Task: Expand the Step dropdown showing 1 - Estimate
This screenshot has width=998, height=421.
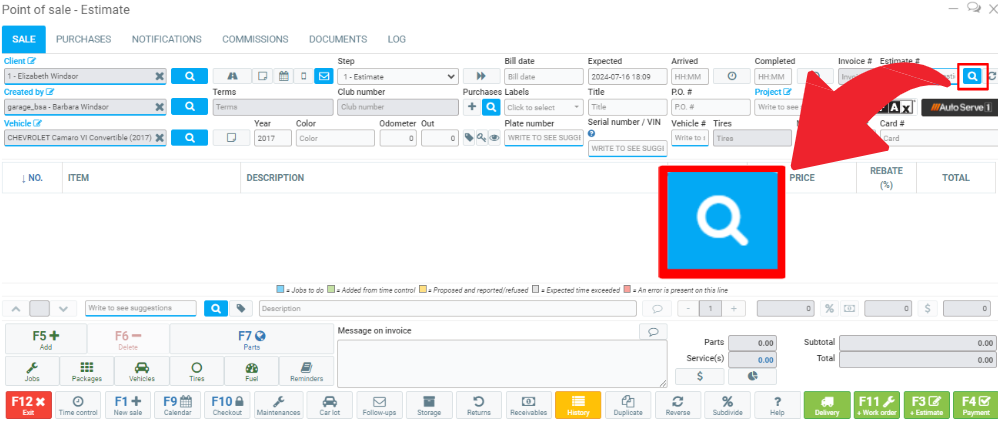Action: [x=398, y=76]
